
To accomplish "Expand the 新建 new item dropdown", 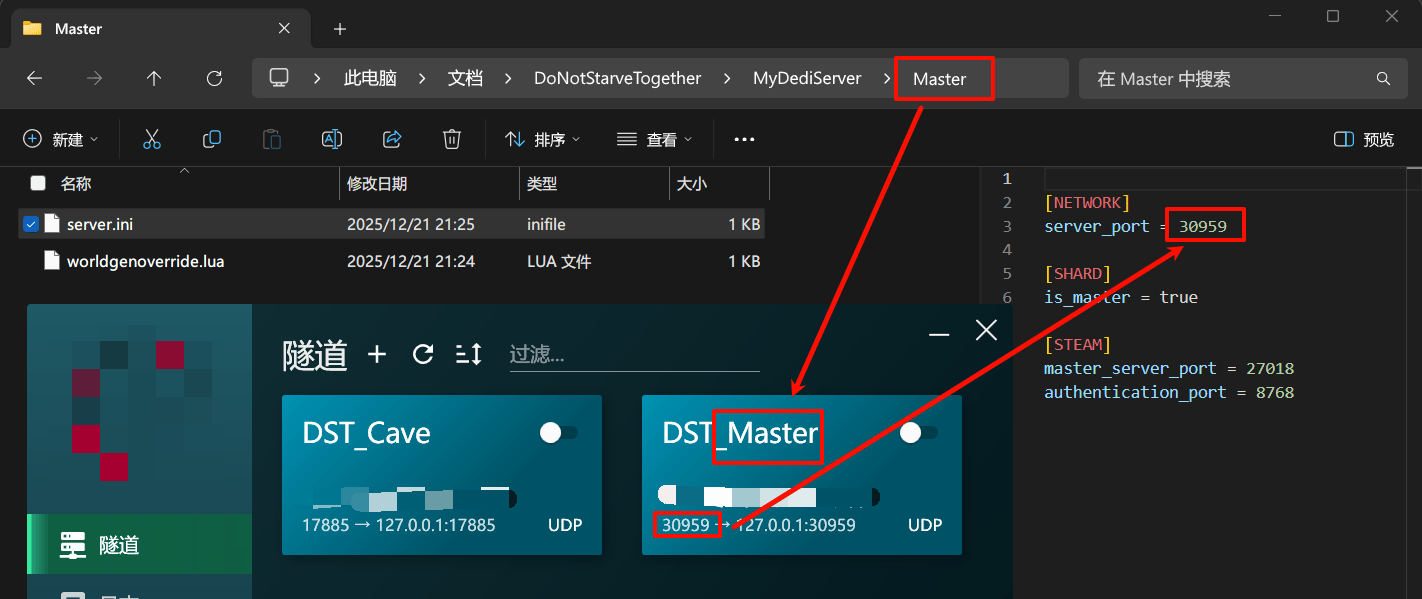I will [61, 139].
